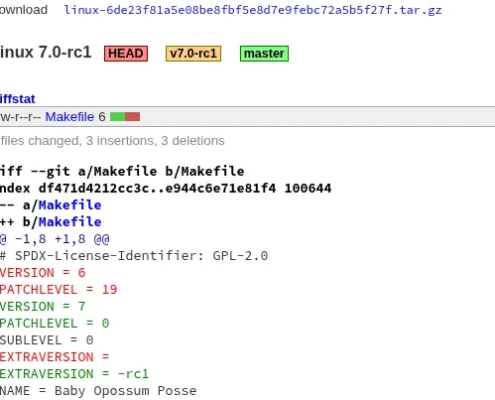Click the 'diff --git a/Makefile b/Makefile' line
Viewport: 495px width, 400px height.
point(122,171)
